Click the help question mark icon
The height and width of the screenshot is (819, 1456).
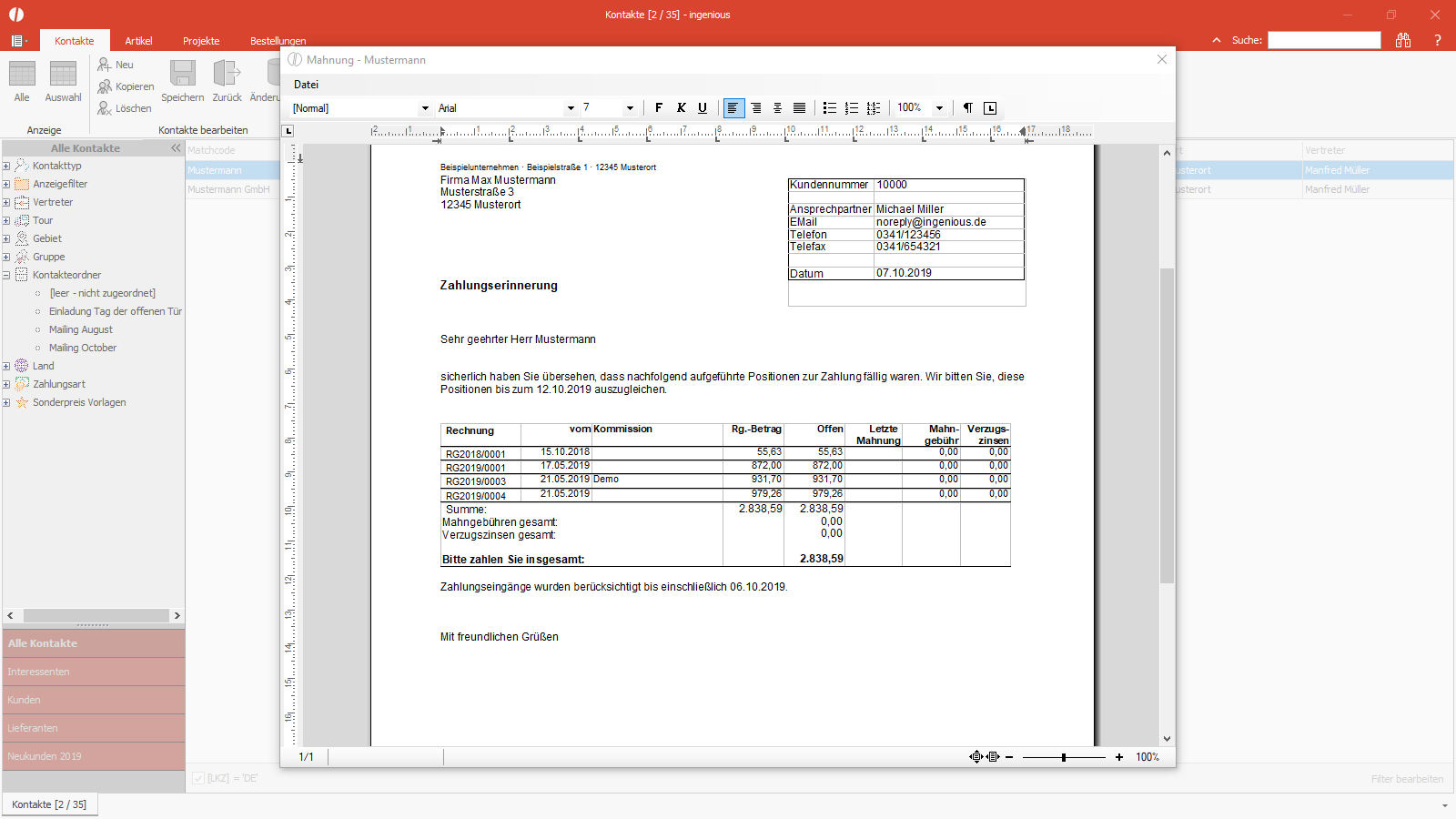1438,40
